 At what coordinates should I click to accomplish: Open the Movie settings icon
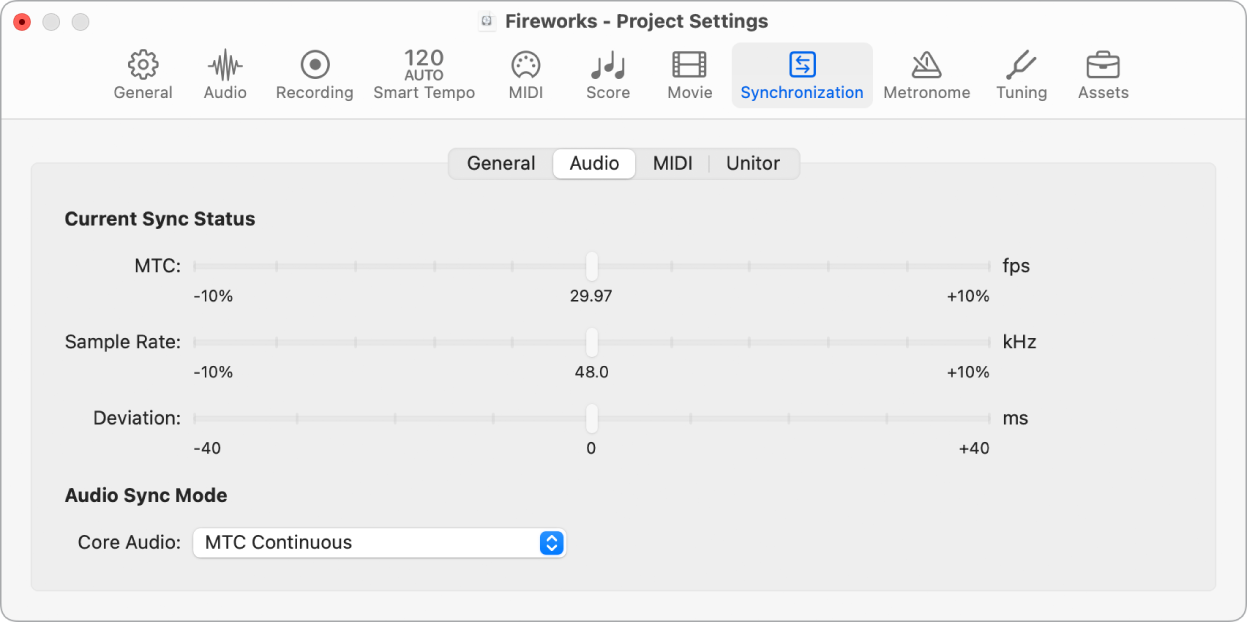pyautogui.click(x=689, y=75)
